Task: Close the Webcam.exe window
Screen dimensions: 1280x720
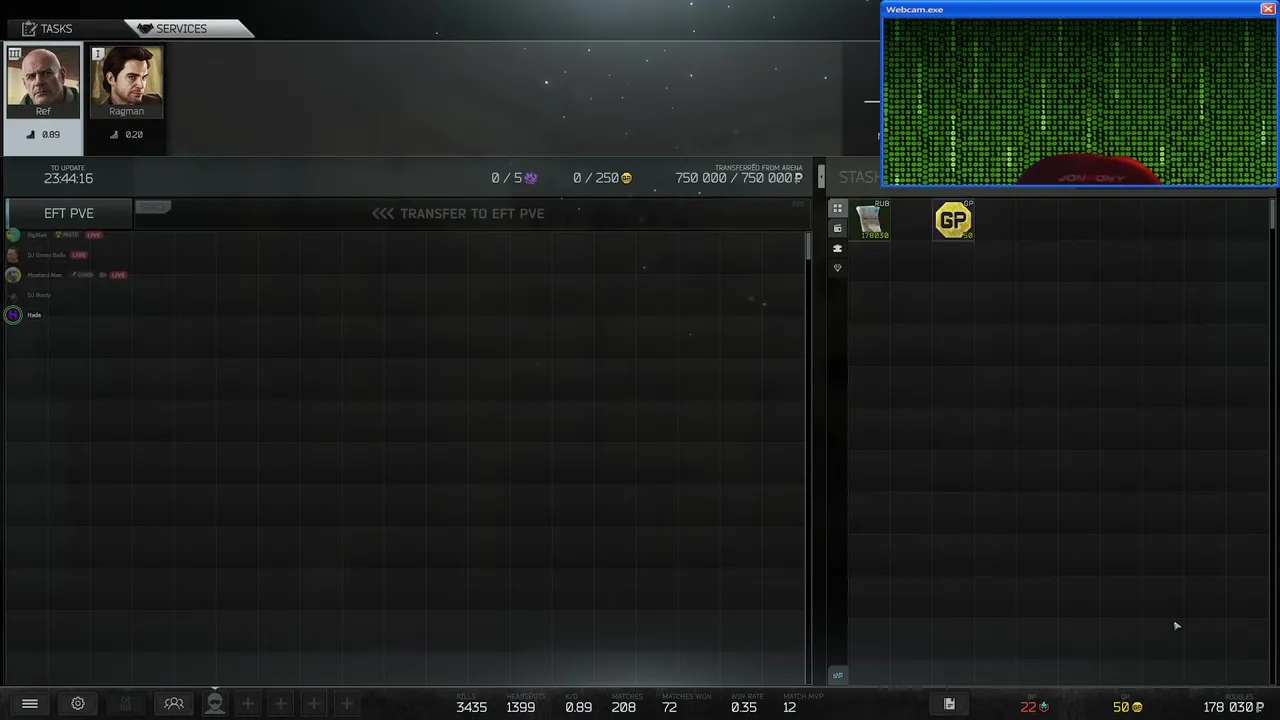Action: [1268, 9]
